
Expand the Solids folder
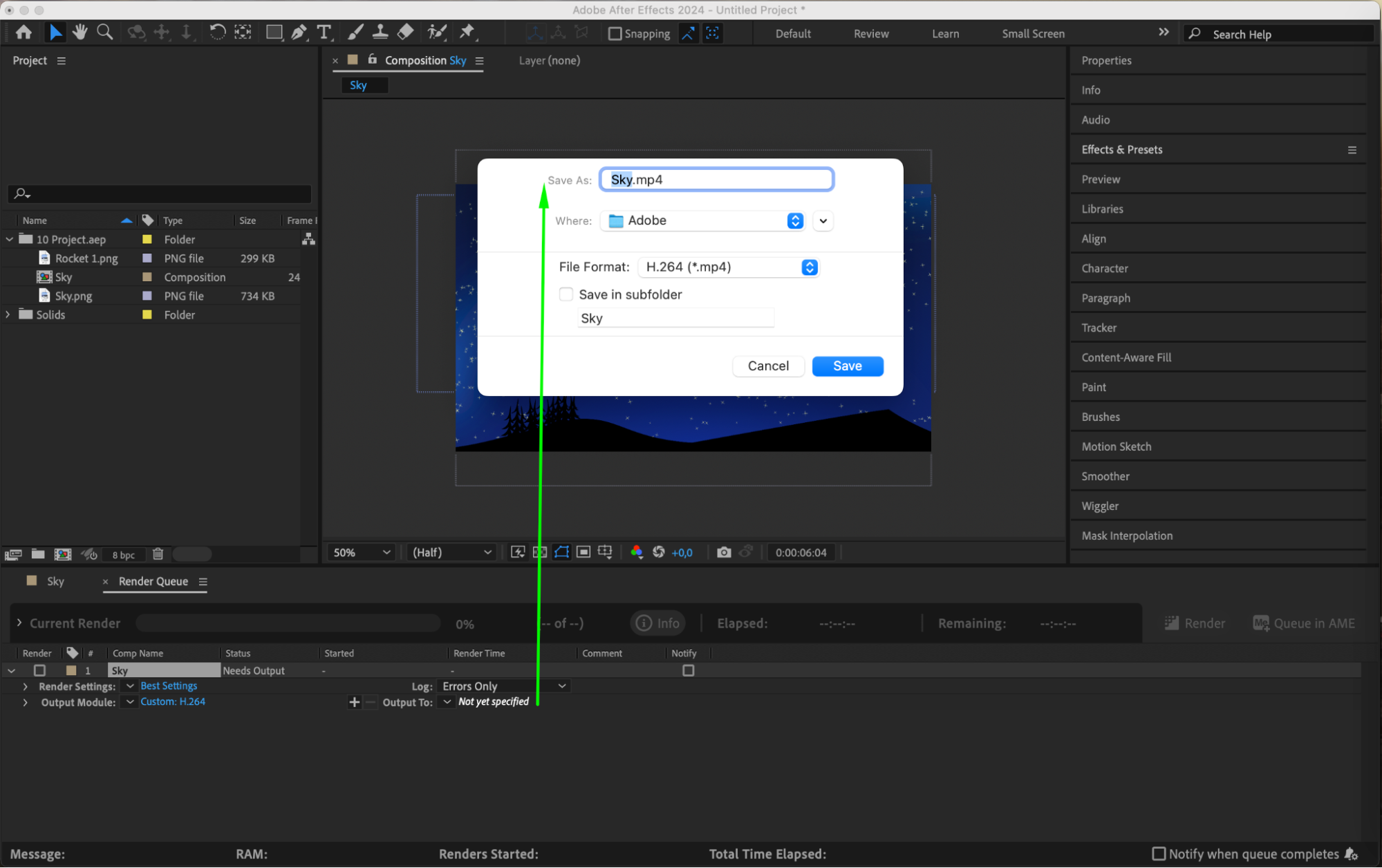tap(8, 314)
